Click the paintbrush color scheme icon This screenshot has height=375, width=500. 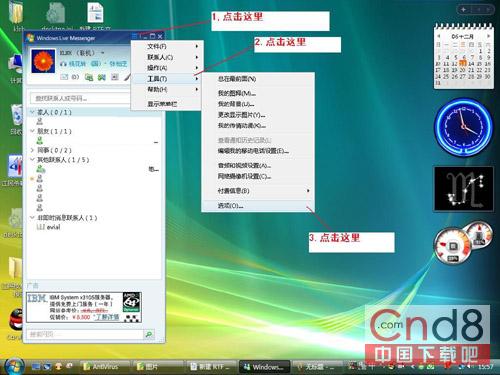click(127, 77)
